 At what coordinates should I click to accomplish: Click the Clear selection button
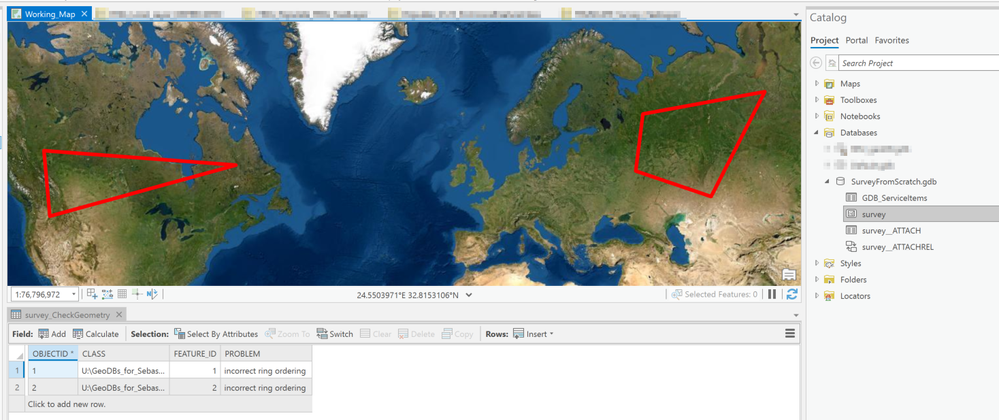(376, 334)
